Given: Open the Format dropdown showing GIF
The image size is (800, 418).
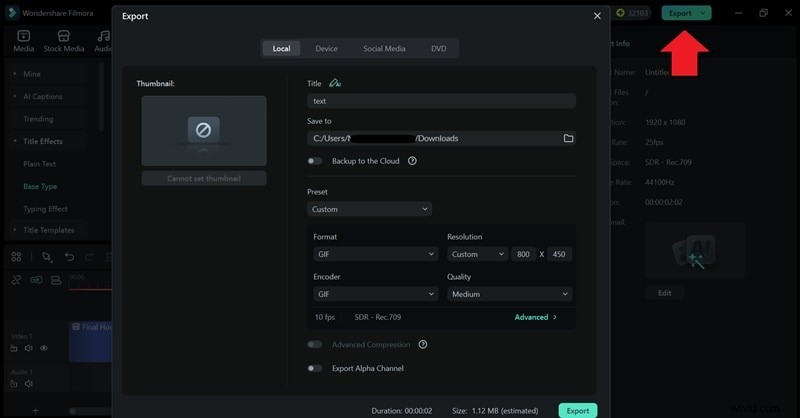Looking at the screenshot, I should [x=375, y=254].
